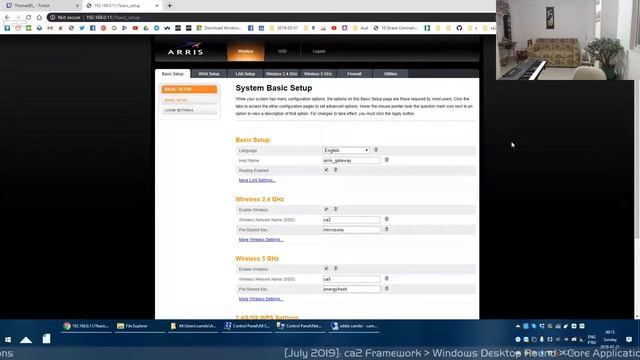Open the Gmail bookmark icon
640x360 pixels.
point(50,28)
